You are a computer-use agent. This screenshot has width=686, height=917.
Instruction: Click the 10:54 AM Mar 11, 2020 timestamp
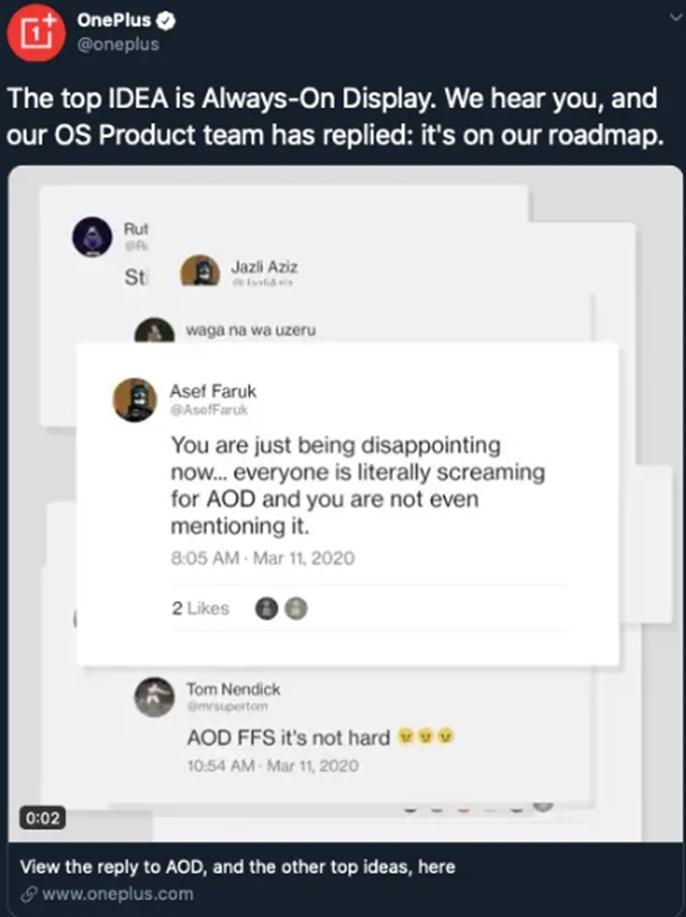coord(273,767)
